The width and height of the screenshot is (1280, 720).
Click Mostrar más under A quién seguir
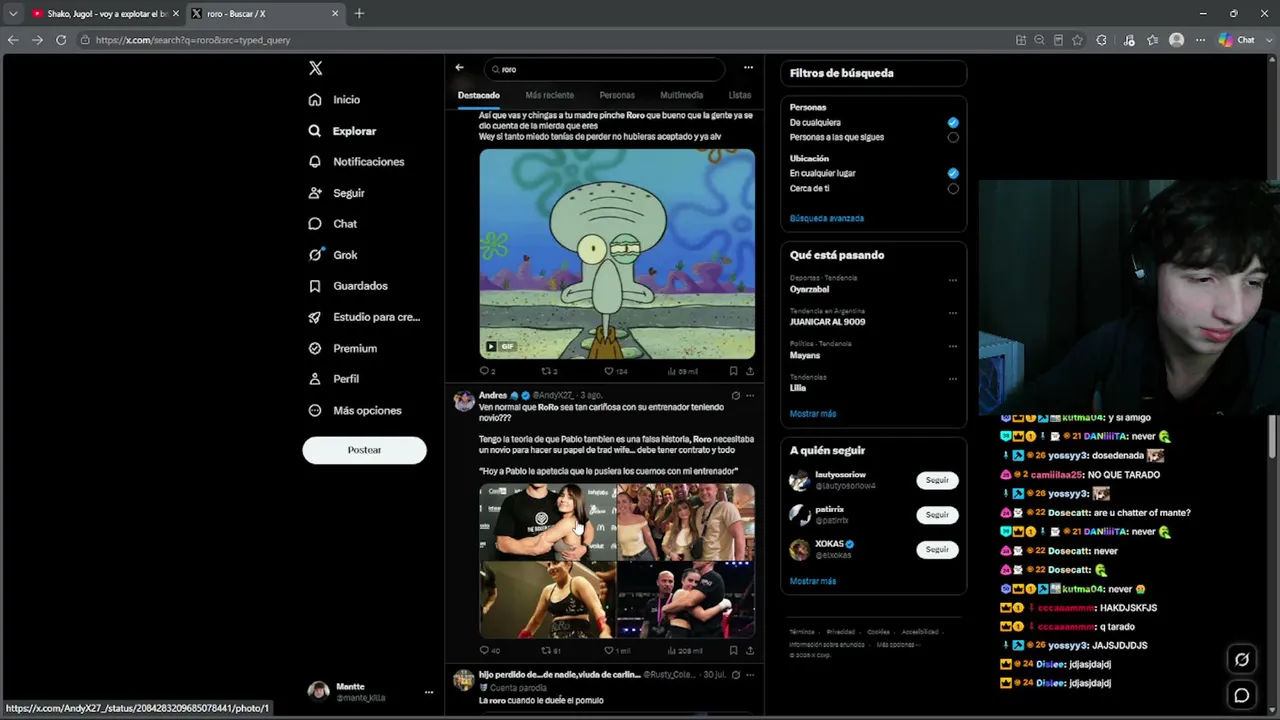pyautogui.click(x=813, y=581)
